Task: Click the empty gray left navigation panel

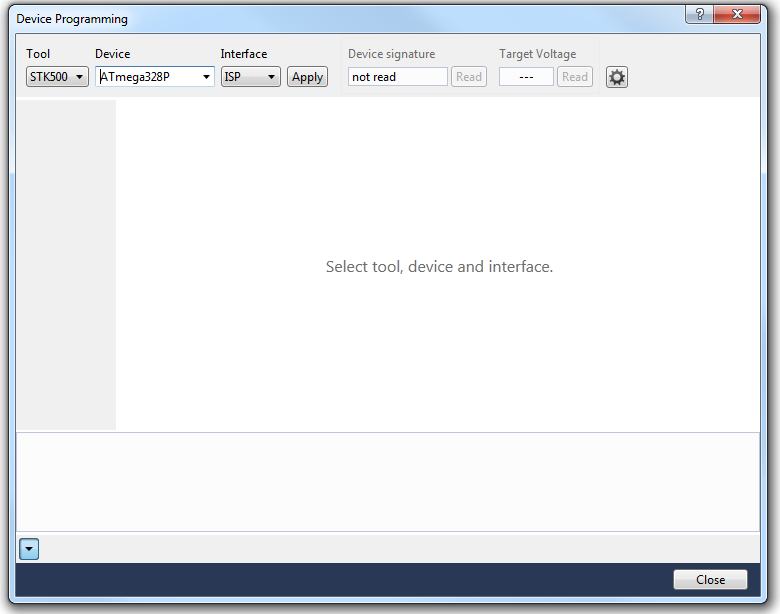Action: pyautogui.click(x=66, y=265)
